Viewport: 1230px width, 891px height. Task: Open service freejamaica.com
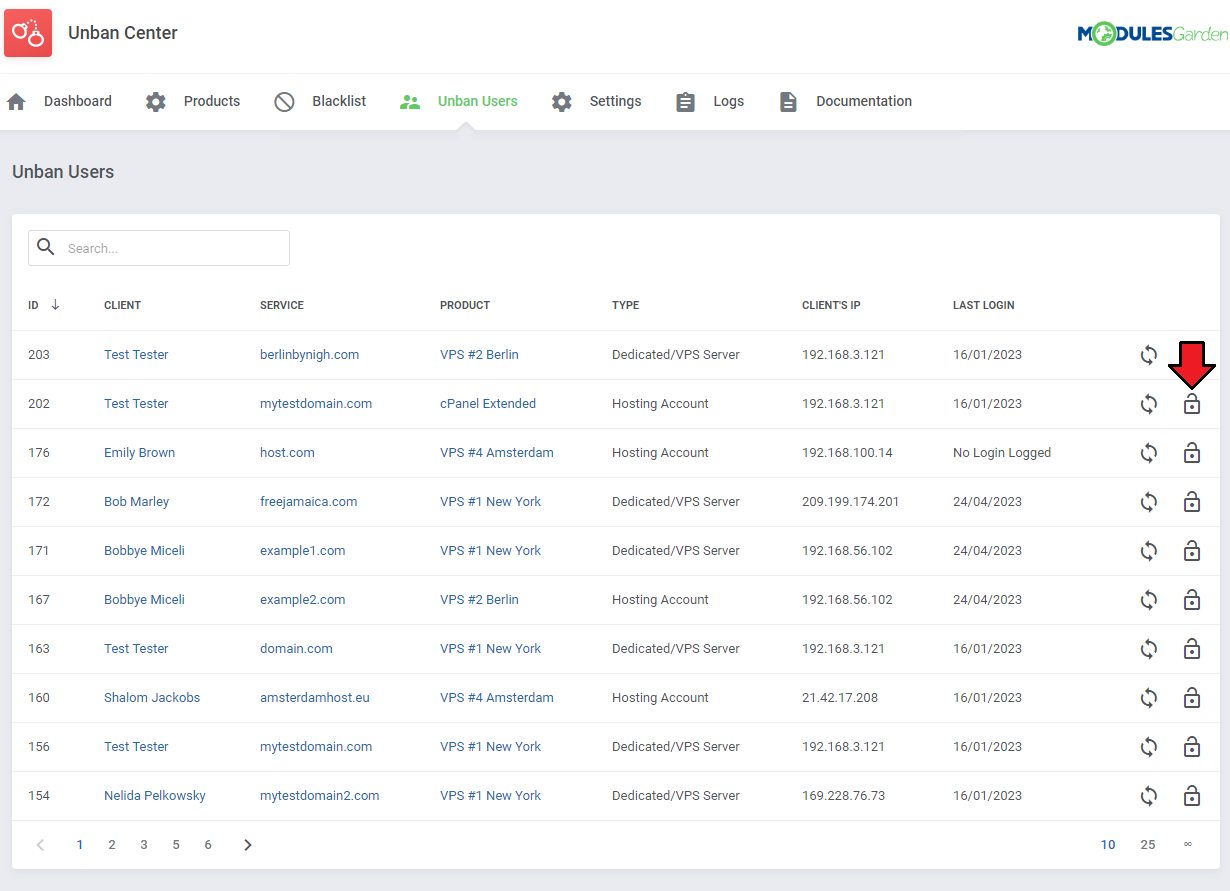(x=308, y=502)
